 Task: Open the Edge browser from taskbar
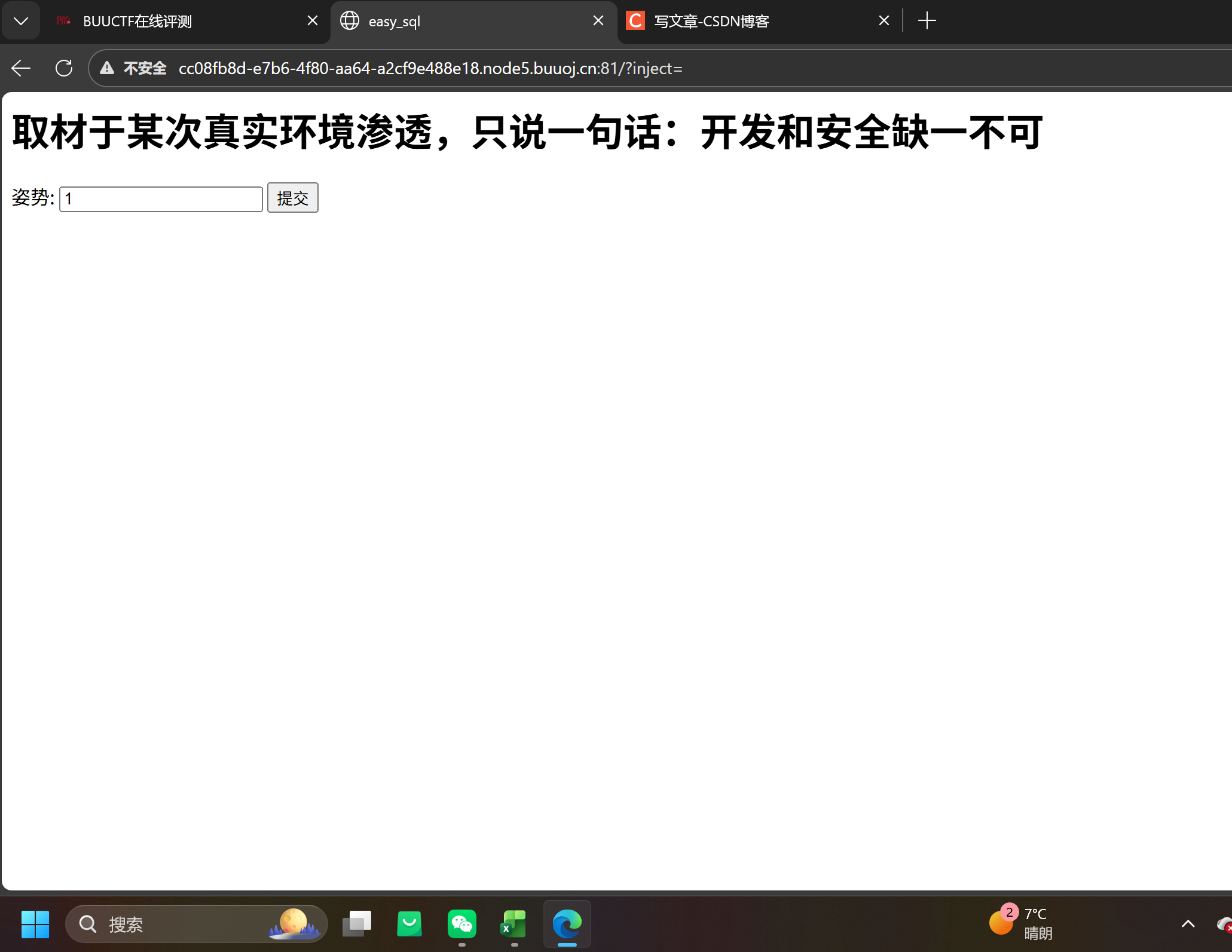(566, 923)
